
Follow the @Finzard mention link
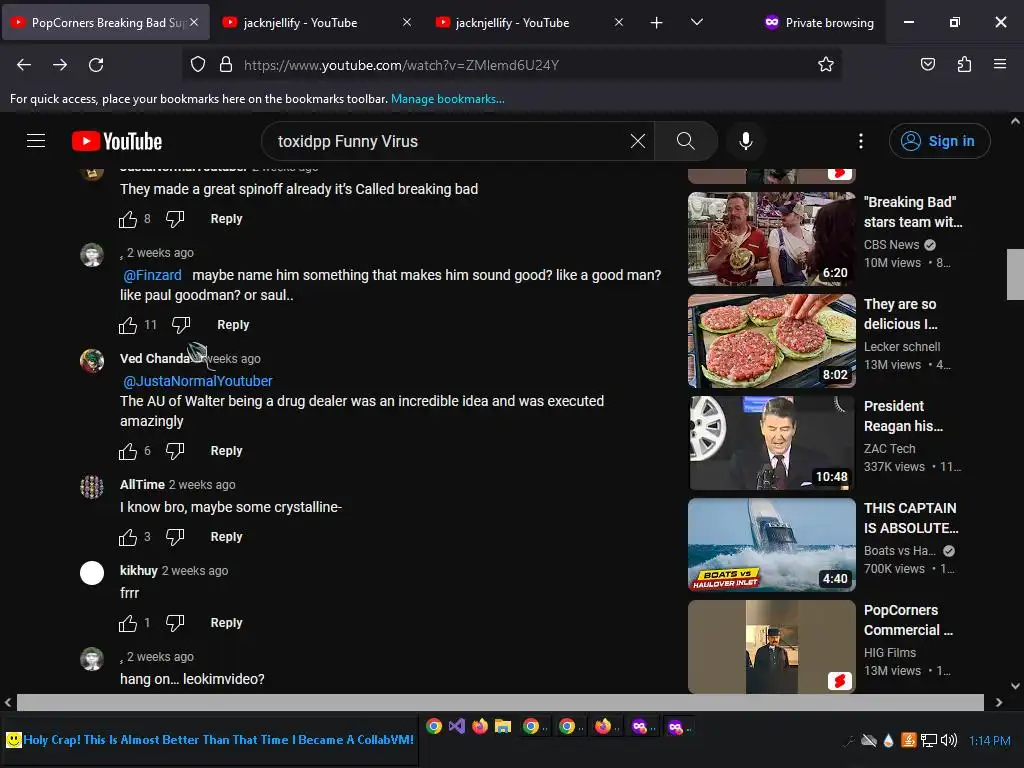tap(152, 275)
